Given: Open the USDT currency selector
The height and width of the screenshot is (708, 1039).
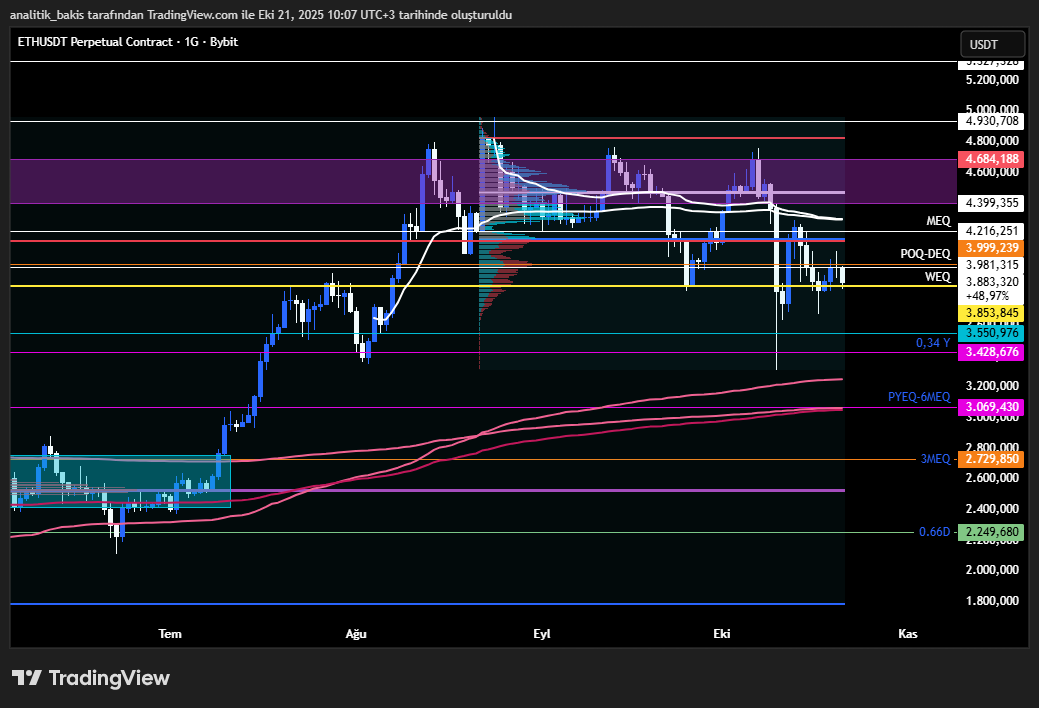Looking at the screenshot, I should (991, 44).
